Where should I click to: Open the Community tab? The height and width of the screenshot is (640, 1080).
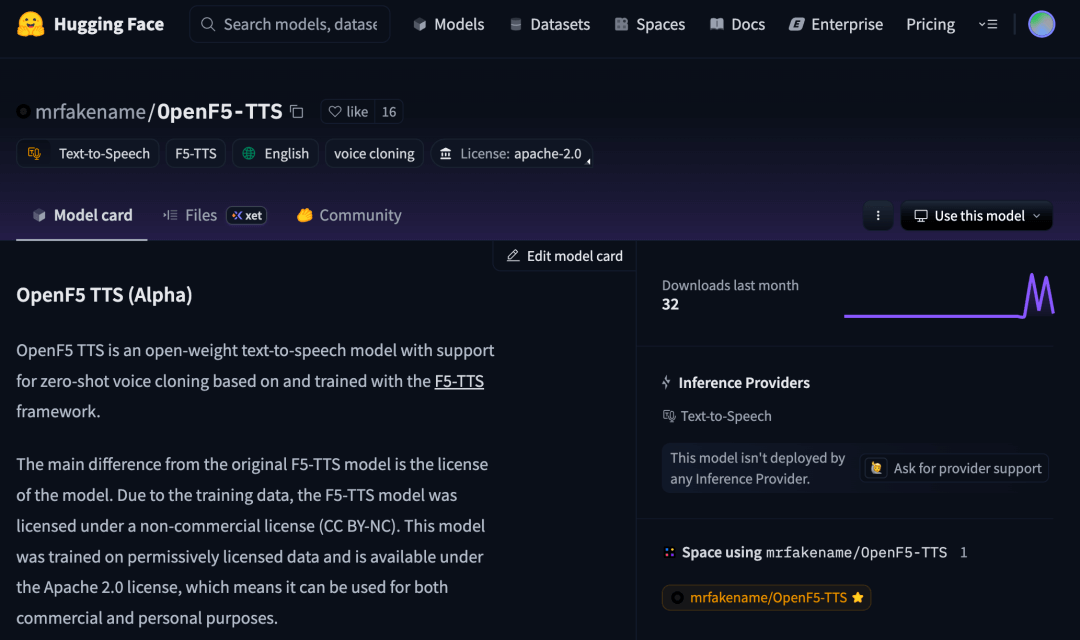coord(349,215)
